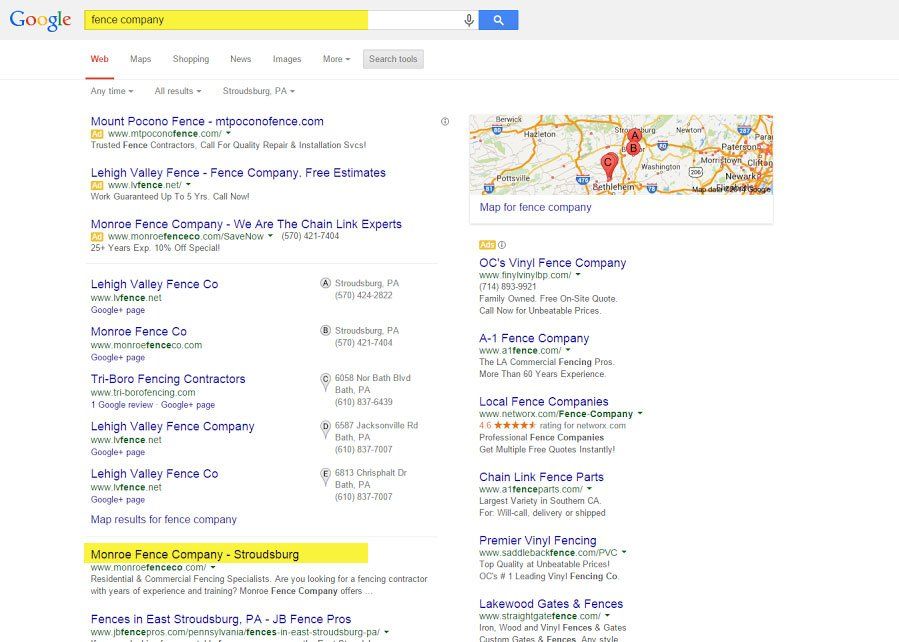The image size is (899, 642).
Task: Open Local Fence Companies ad
Action: pyautogui.click(x=544, y=401)
